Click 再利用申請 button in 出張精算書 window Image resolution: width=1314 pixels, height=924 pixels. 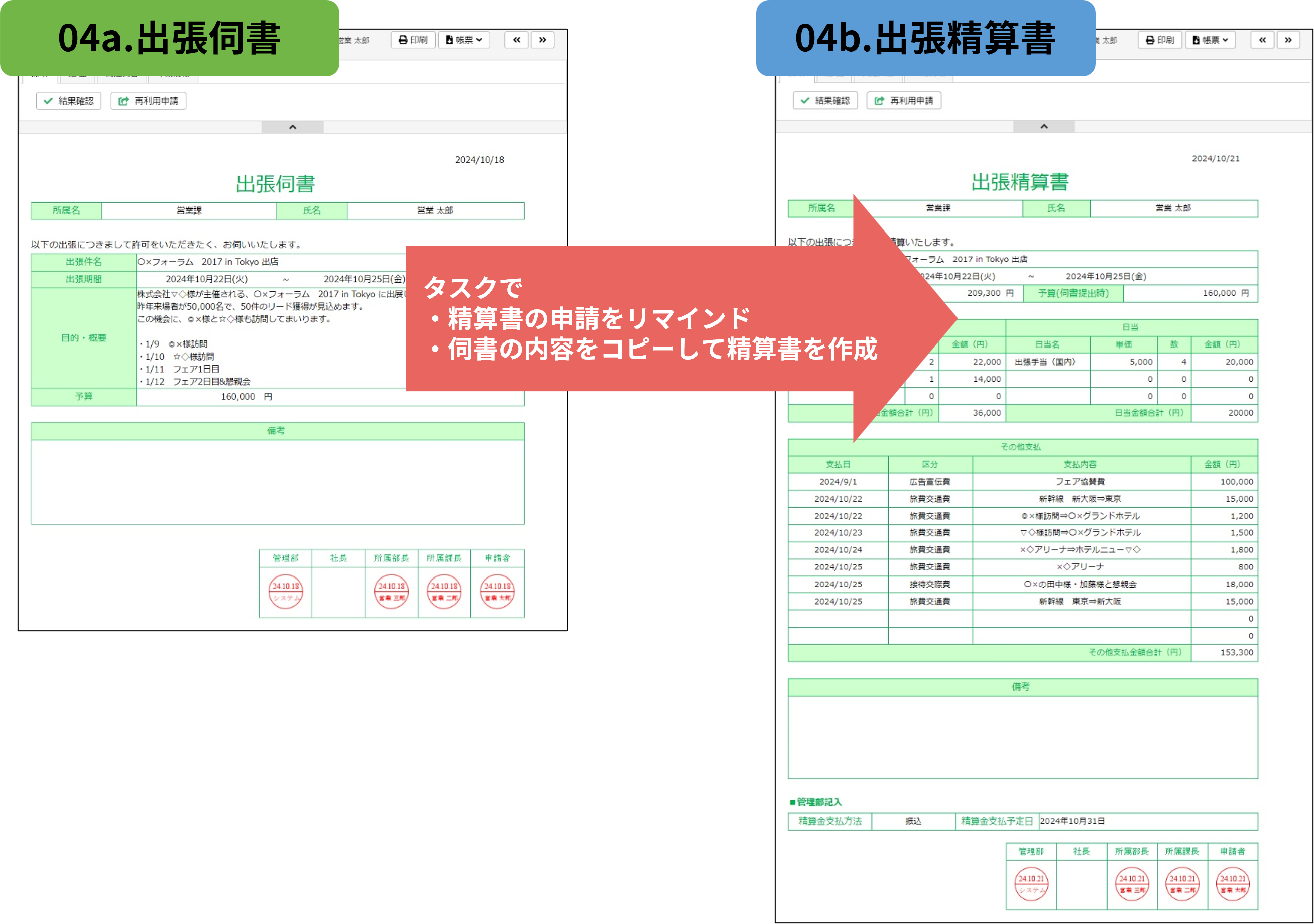click(x=904, y=100)
